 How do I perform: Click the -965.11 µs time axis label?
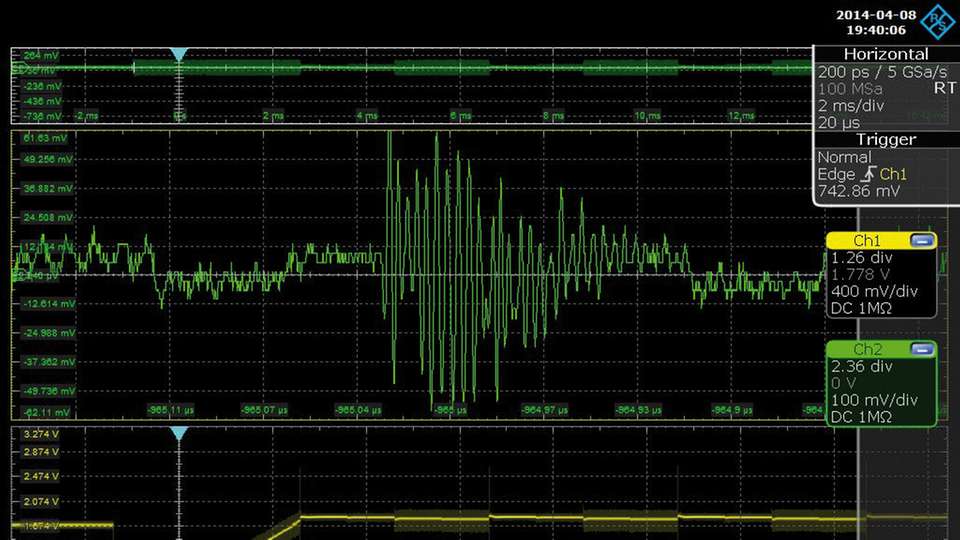(x=171, y=410)
